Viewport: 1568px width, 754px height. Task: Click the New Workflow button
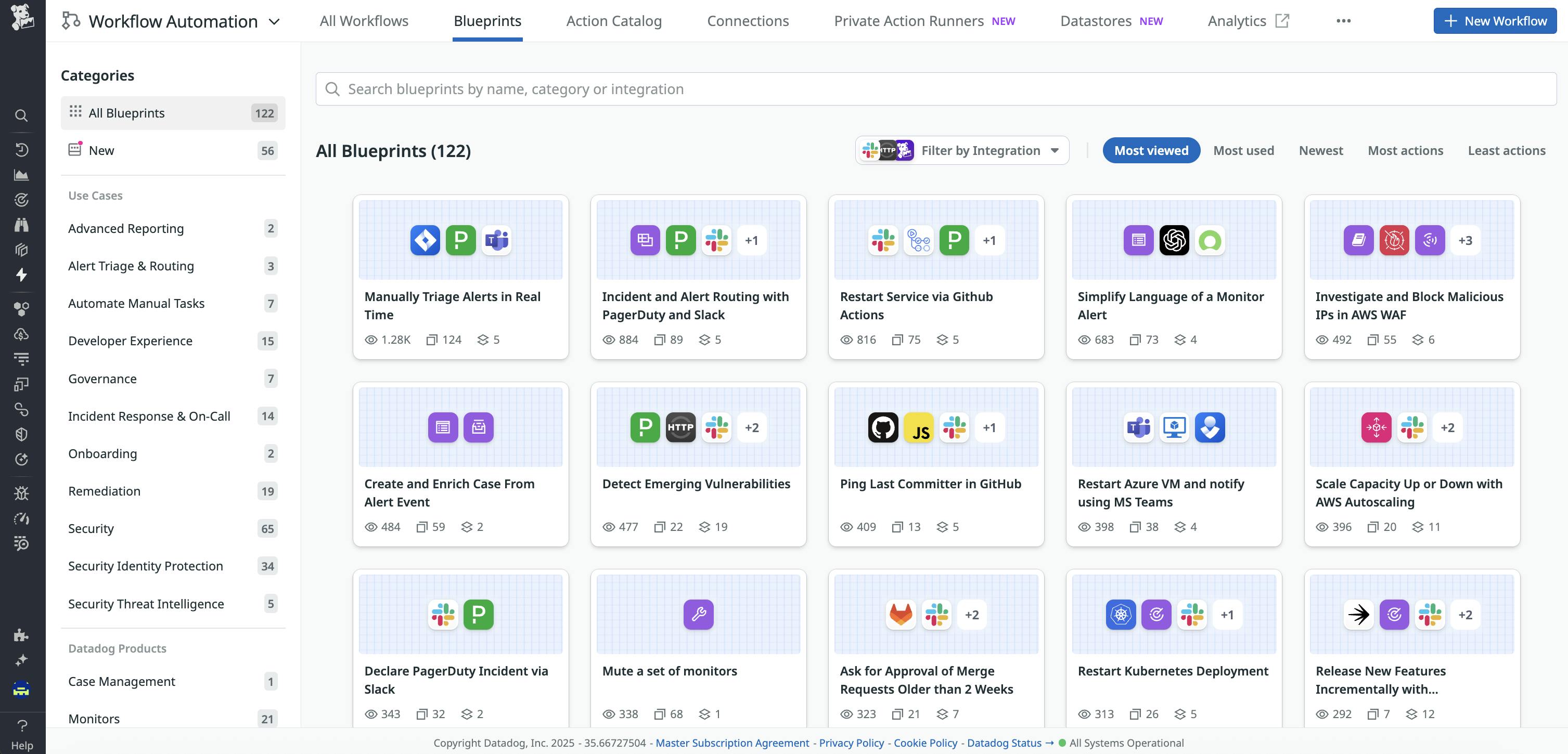(x=1495, y=20)
